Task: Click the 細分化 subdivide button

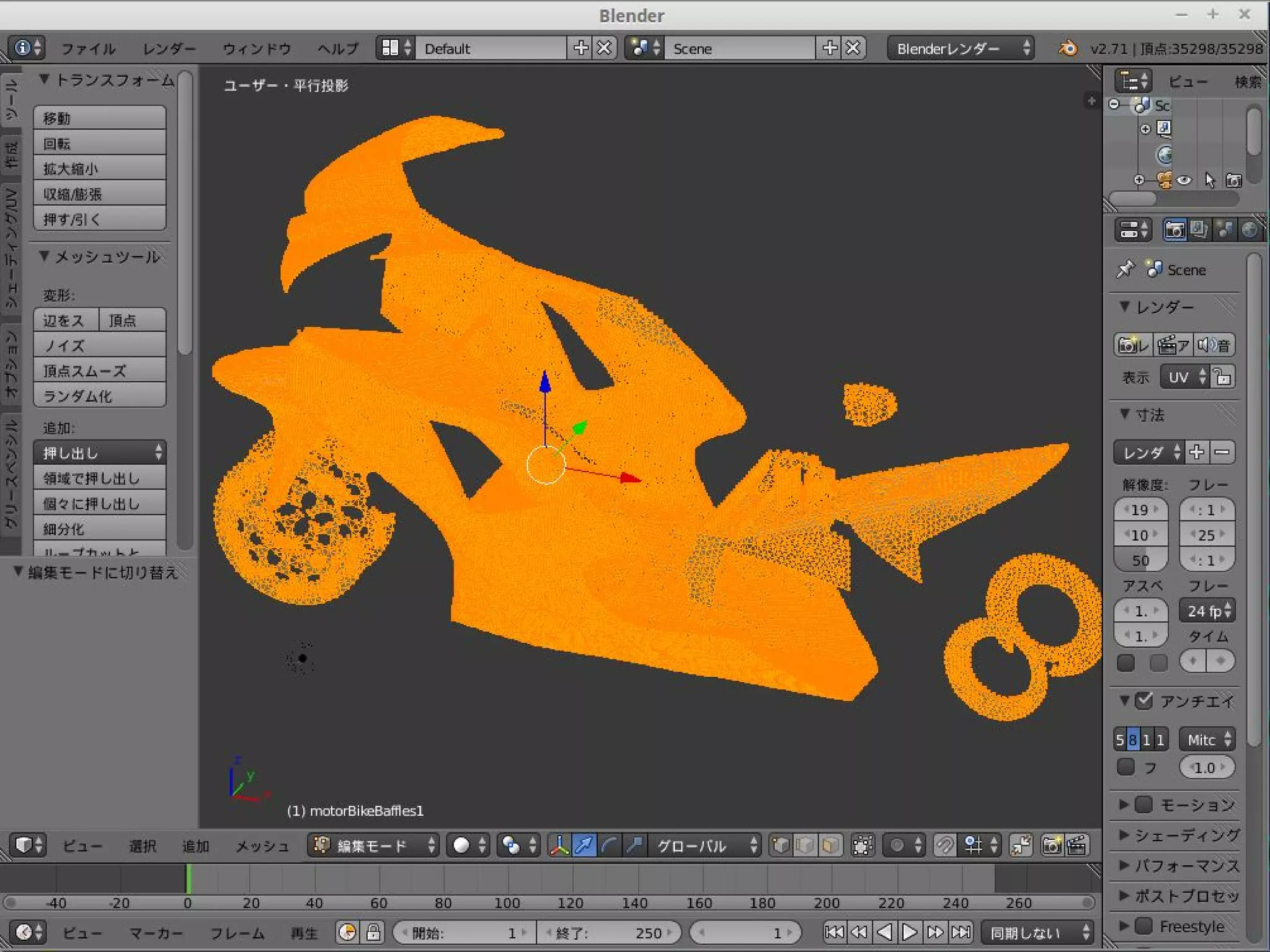Action: [x=99, y=529]
